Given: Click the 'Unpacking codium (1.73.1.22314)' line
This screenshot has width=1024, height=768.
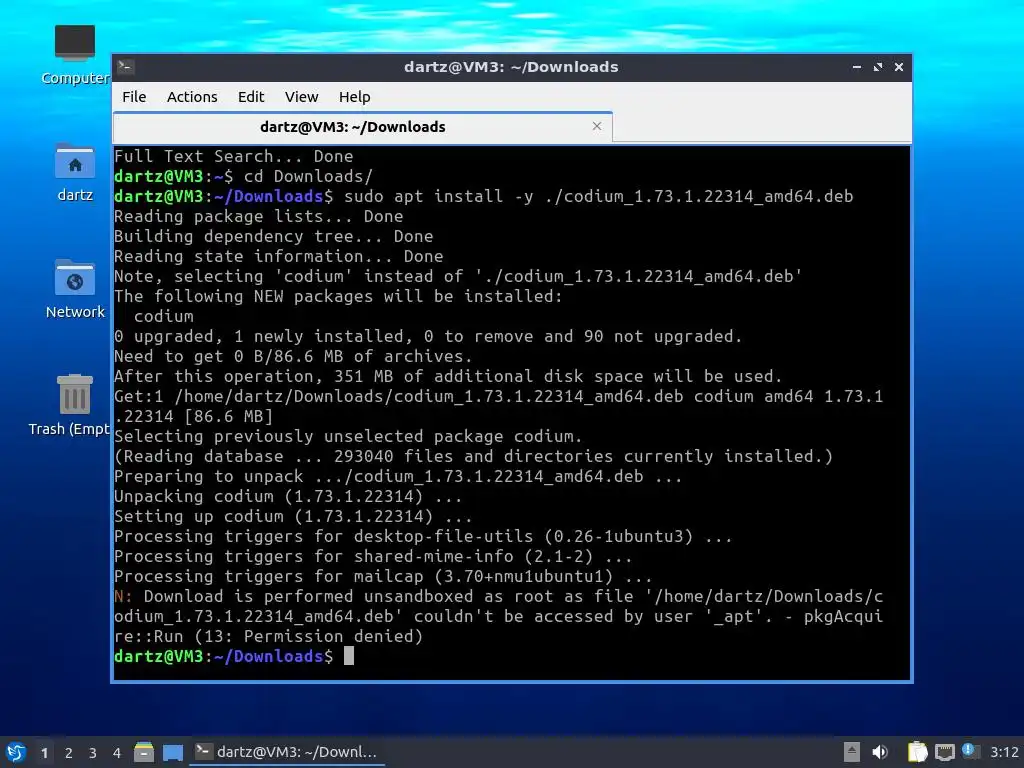Looking at the screenshot, I should point(288,496).
